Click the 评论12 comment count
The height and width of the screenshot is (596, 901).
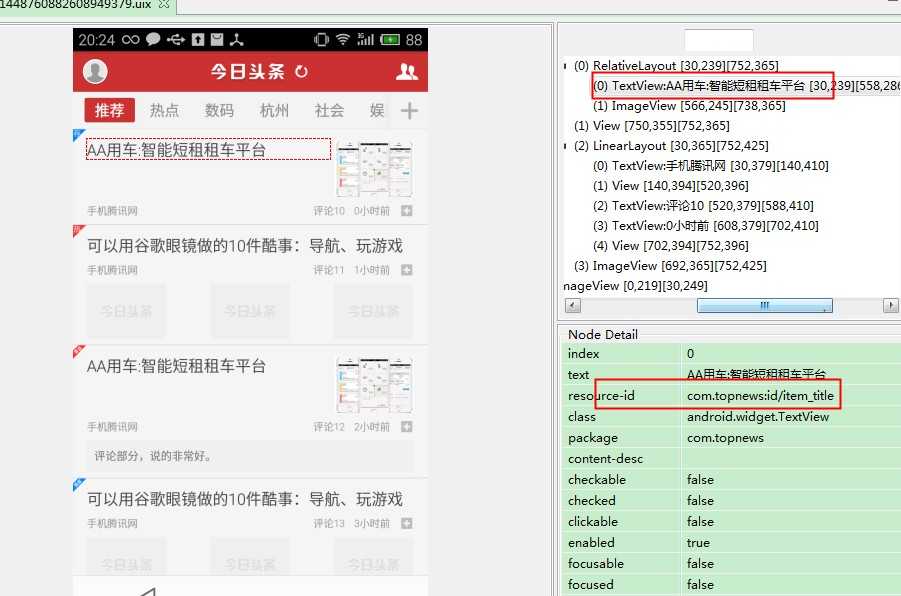pyautogui.click(x=329, y=426)
